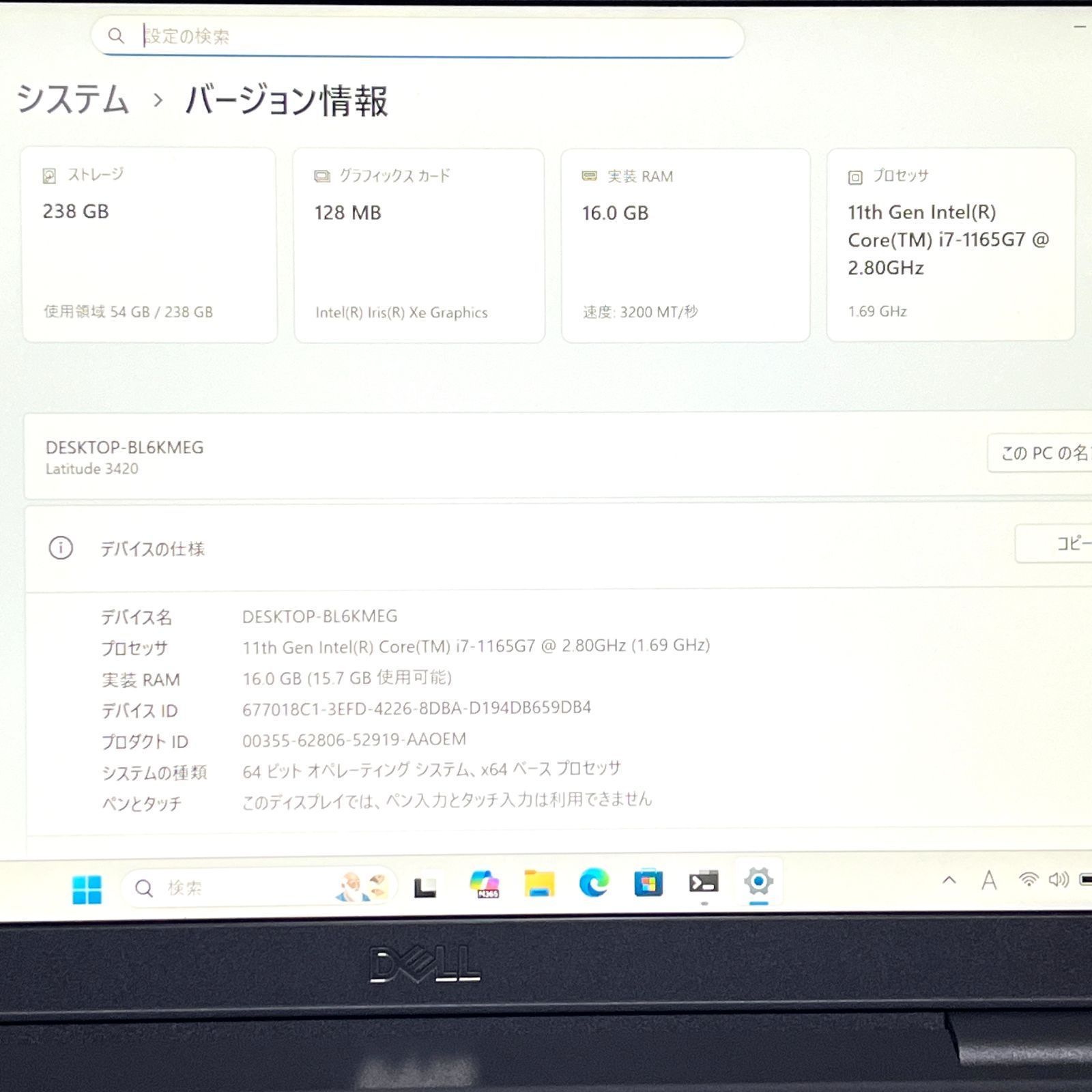Open the 実装 RAM 16.0 GB card
The image size is (1092, 1092).
(685, 245)
